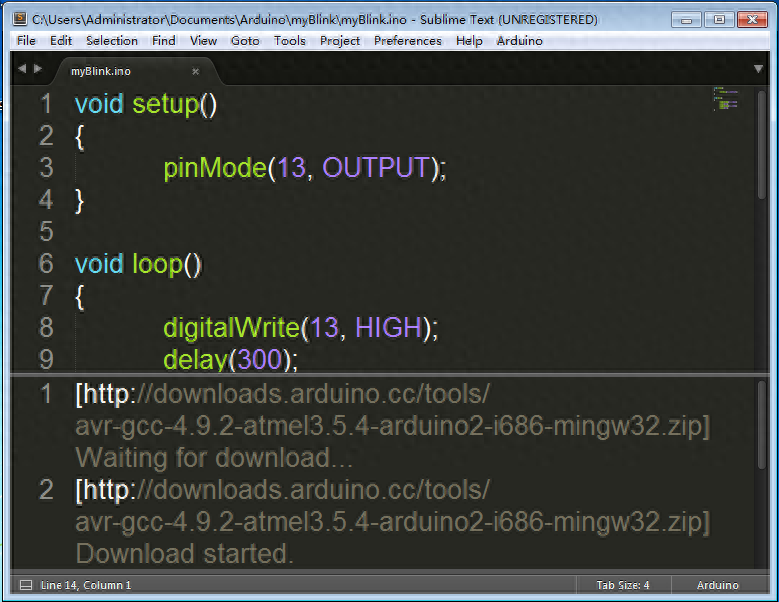Viewport: 779px width, 602px height.
Task: Click the HIGH constant in line 8
Action: tap(389, 328)
